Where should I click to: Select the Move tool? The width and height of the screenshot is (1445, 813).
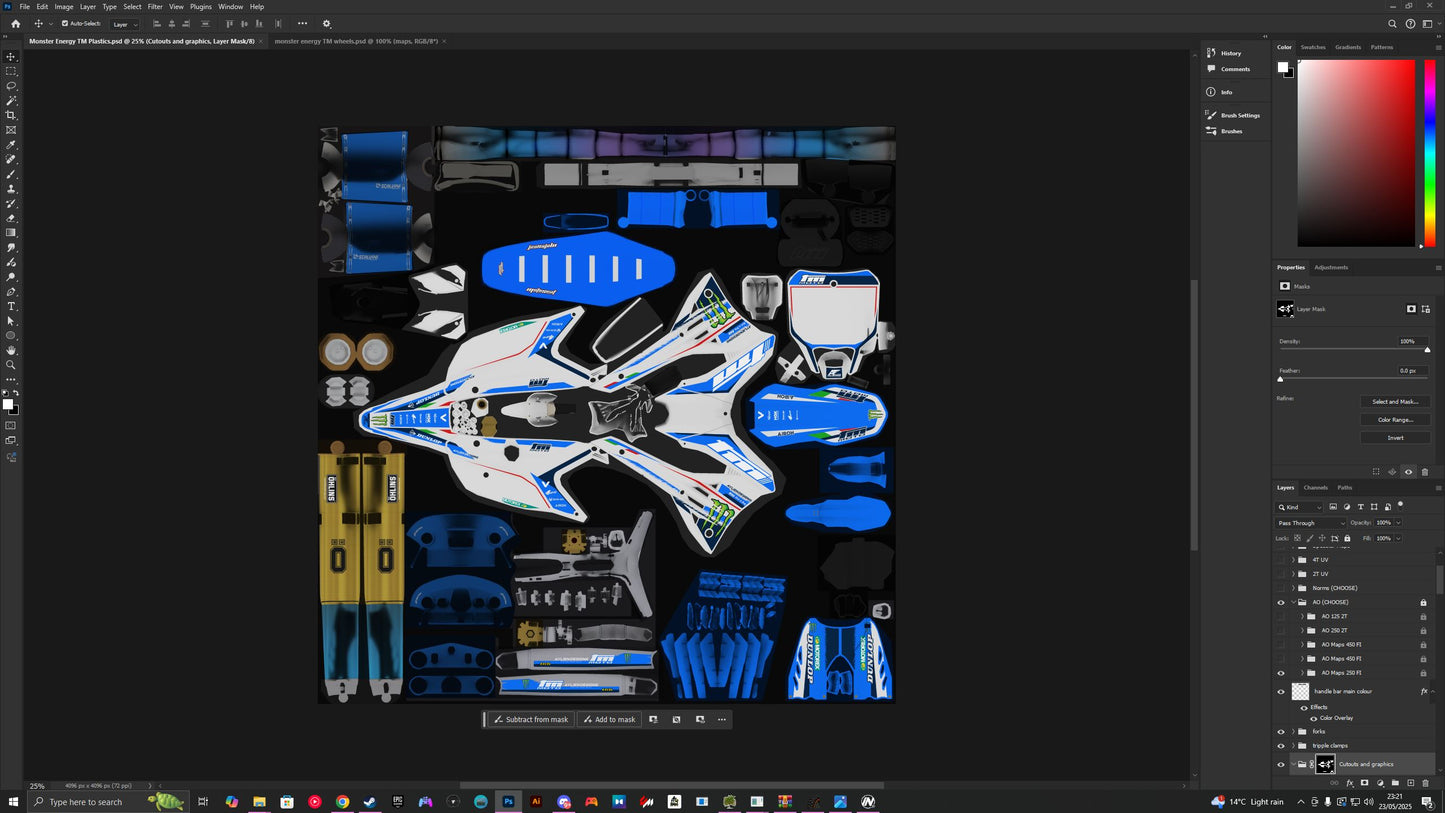(11, 57)
